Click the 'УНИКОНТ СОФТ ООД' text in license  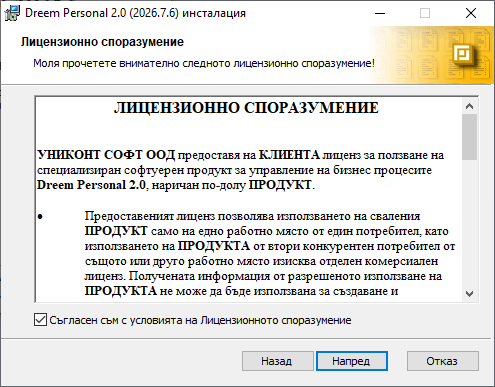[106, 155]
